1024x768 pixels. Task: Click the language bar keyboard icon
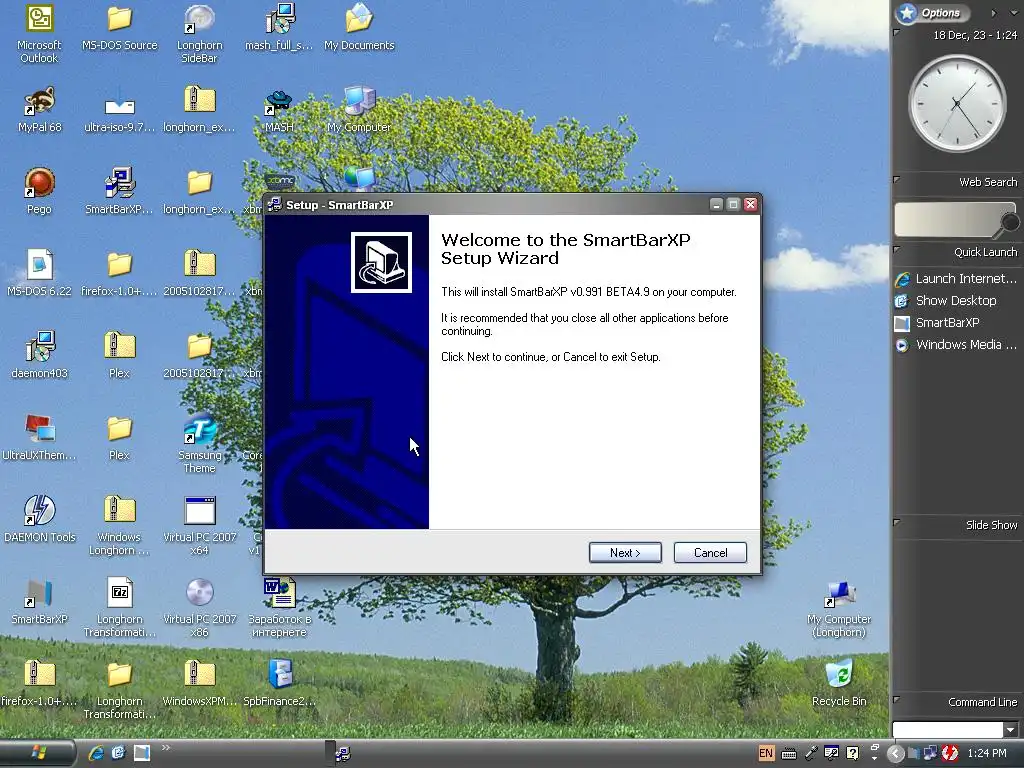(x=789, y=754)
